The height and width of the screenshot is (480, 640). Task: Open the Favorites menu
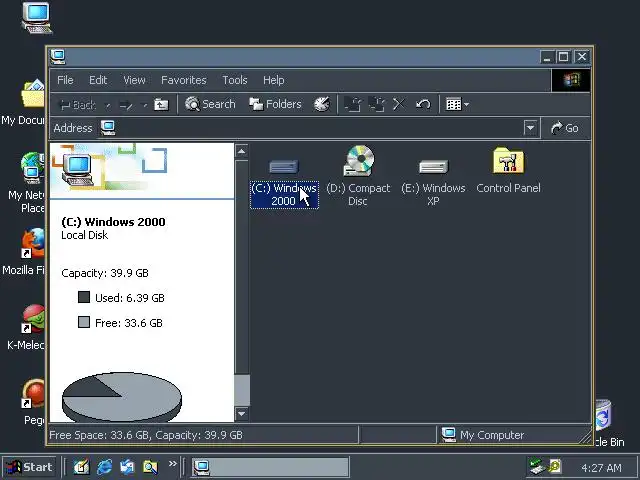coord(184,80)
